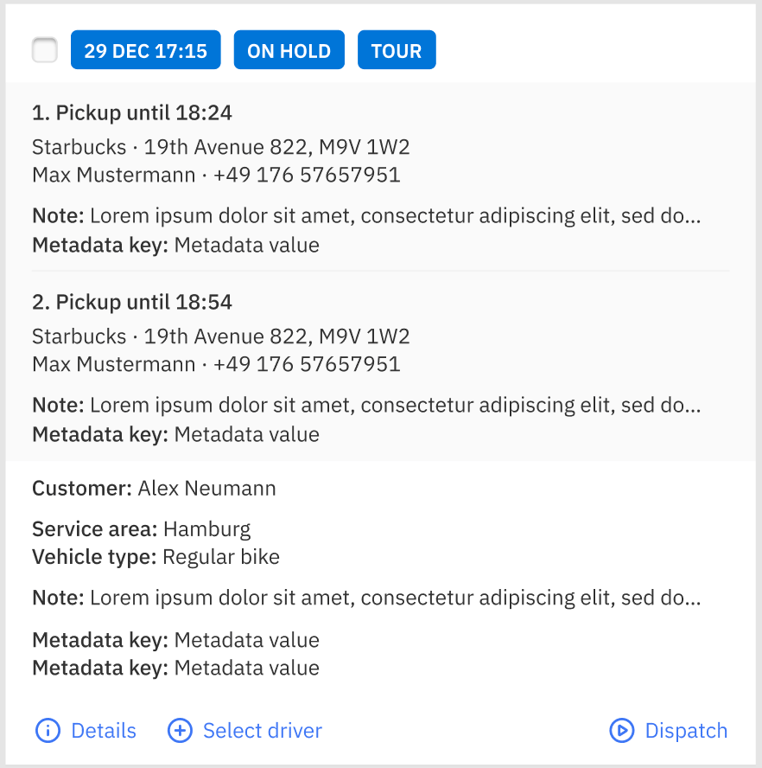Viewport: 762px width, 768px height.
Task: Tick the order card selection checkbox
Action: click(45, 50)
